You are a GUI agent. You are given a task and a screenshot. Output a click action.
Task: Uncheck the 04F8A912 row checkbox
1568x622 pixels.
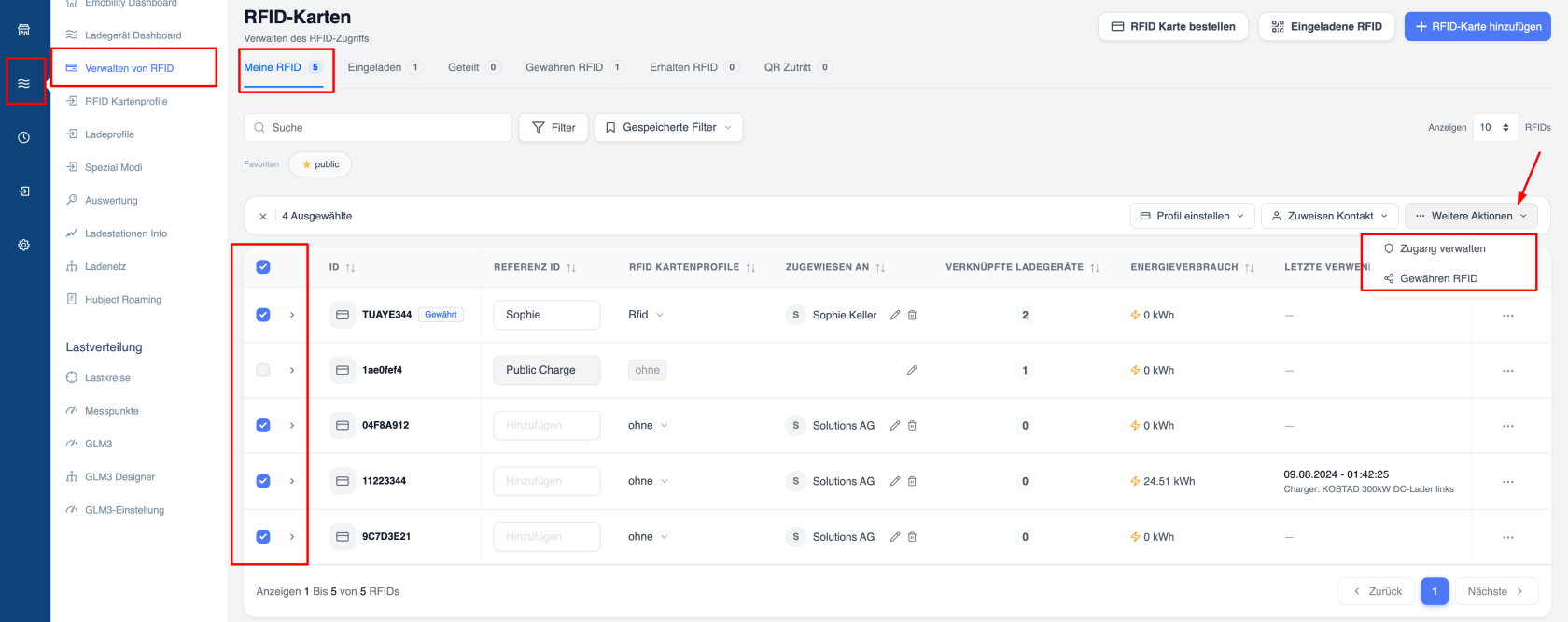[263, 425]
